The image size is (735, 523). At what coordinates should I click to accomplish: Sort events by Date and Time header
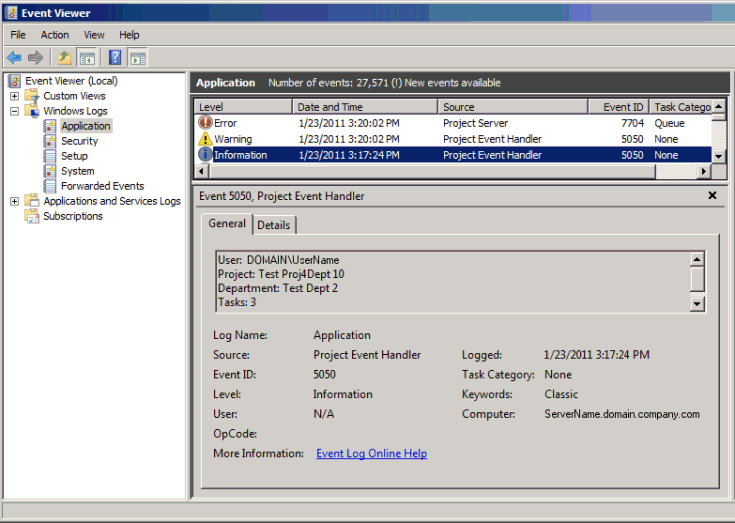(365, 107)
